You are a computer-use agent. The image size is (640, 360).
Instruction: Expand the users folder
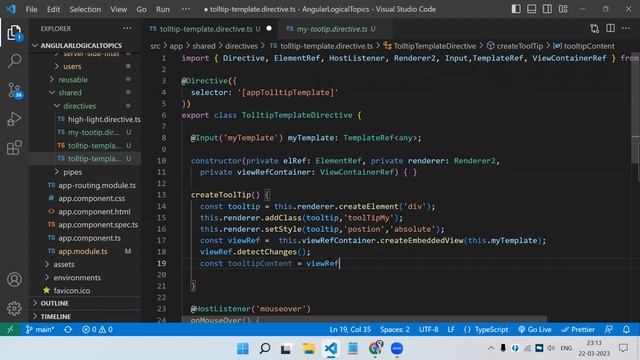click(x=72, y=66)
